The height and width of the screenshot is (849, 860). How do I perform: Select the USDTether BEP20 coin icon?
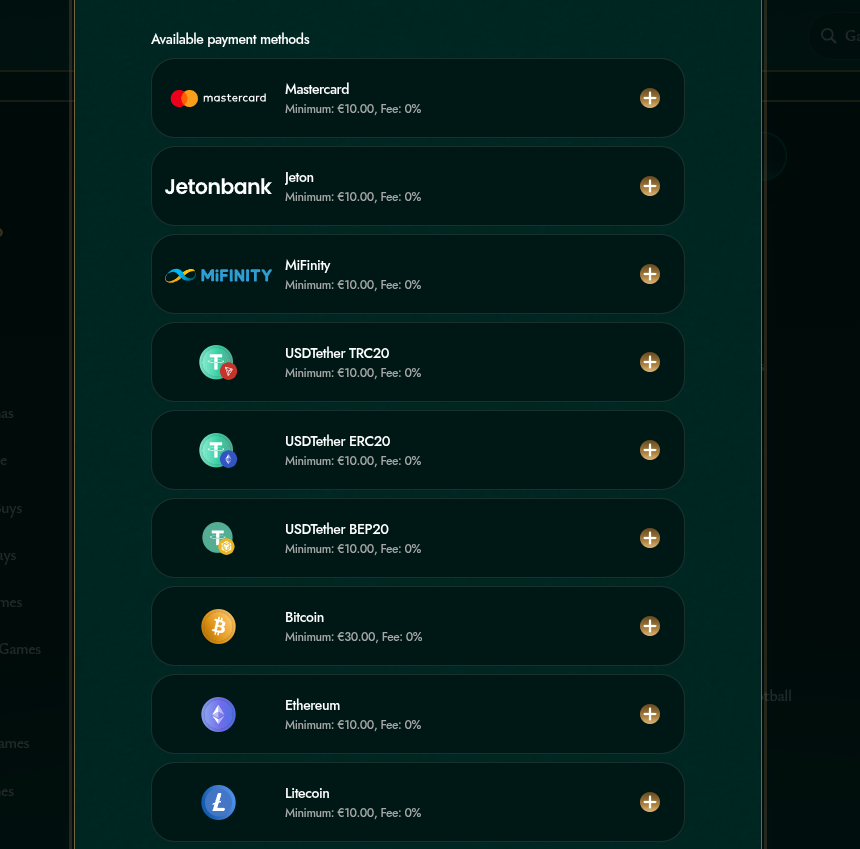click(x=218, y=538)
